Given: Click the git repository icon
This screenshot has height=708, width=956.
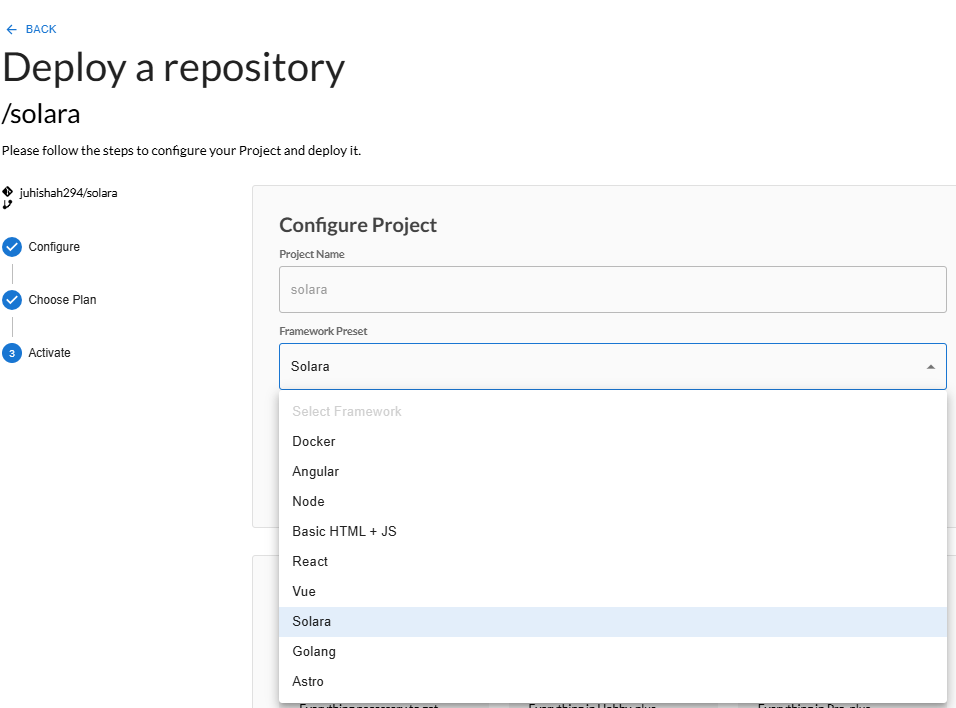Looking at the screenshot, I should click(x=8, y=191).
